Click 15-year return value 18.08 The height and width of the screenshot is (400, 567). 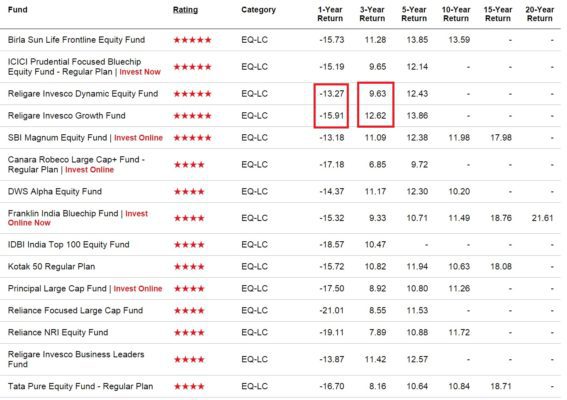tap(501, 267)
